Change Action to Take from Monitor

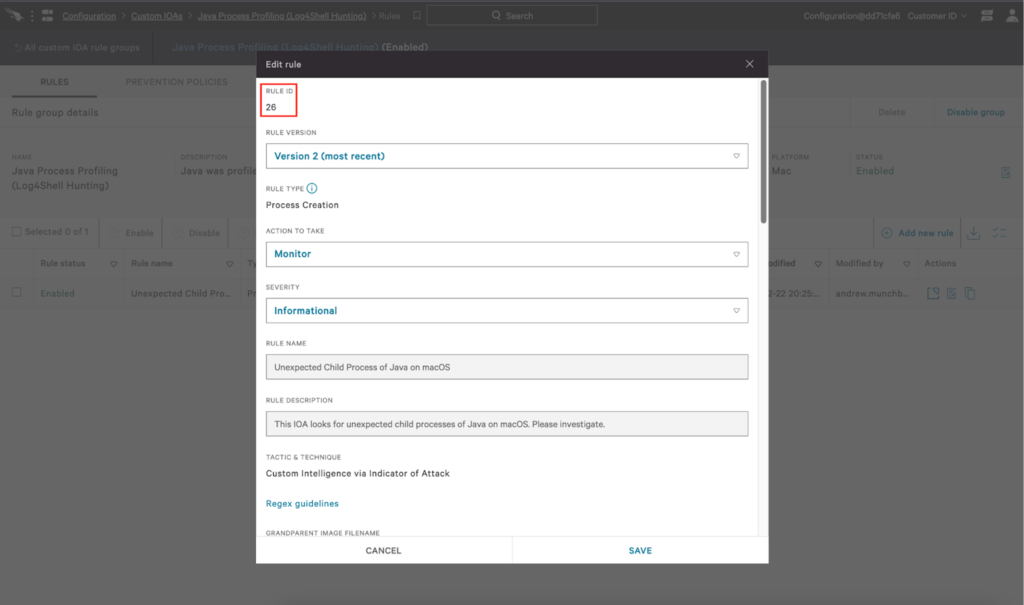(x=507, y=255)
